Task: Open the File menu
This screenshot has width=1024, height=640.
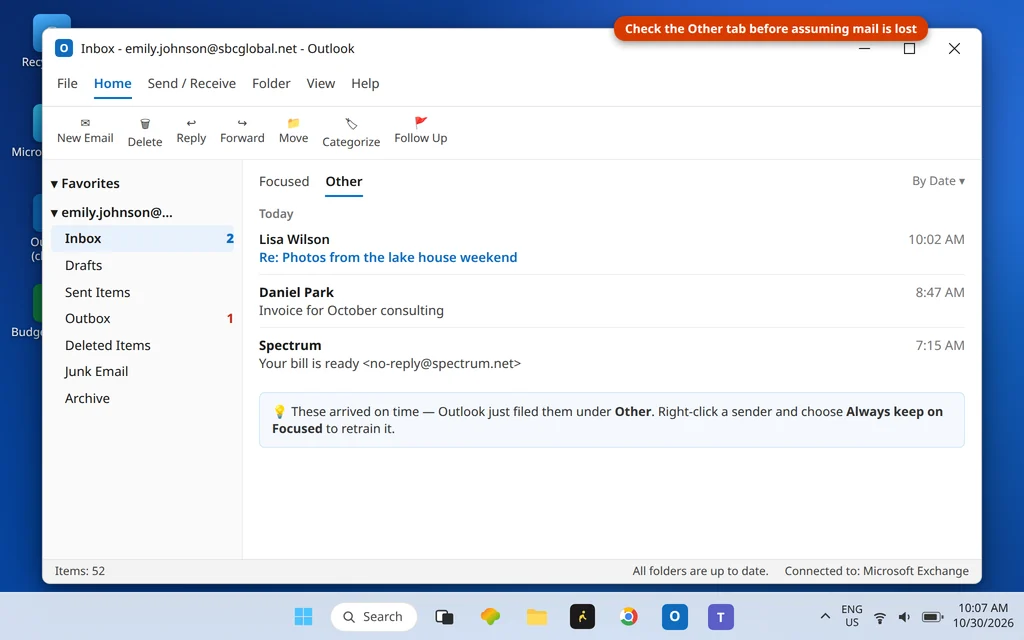Action: pyautogui.click(x=67, y=84)
